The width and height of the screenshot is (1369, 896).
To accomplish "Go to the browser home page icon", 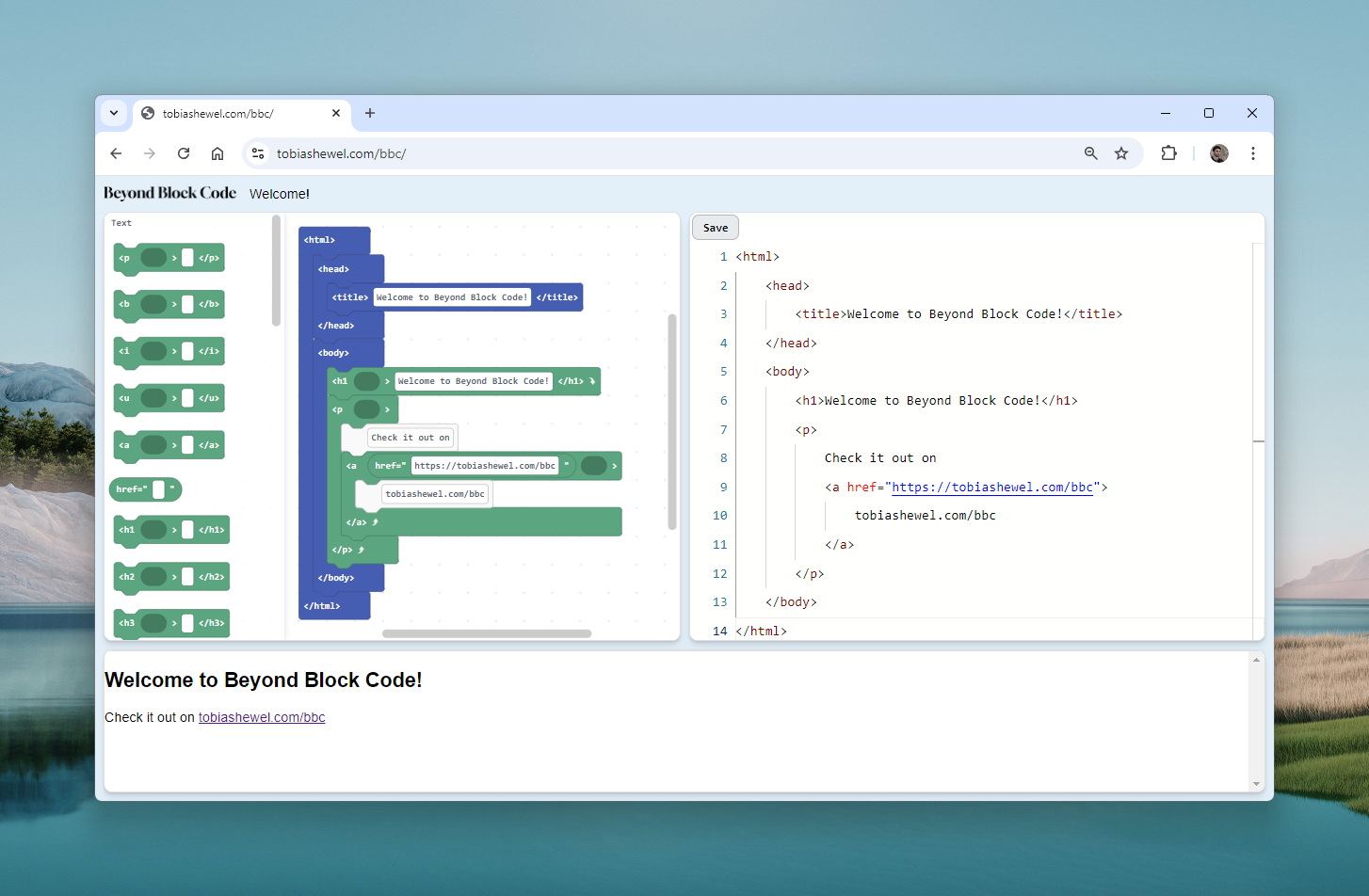I will (x=217, y=153).
